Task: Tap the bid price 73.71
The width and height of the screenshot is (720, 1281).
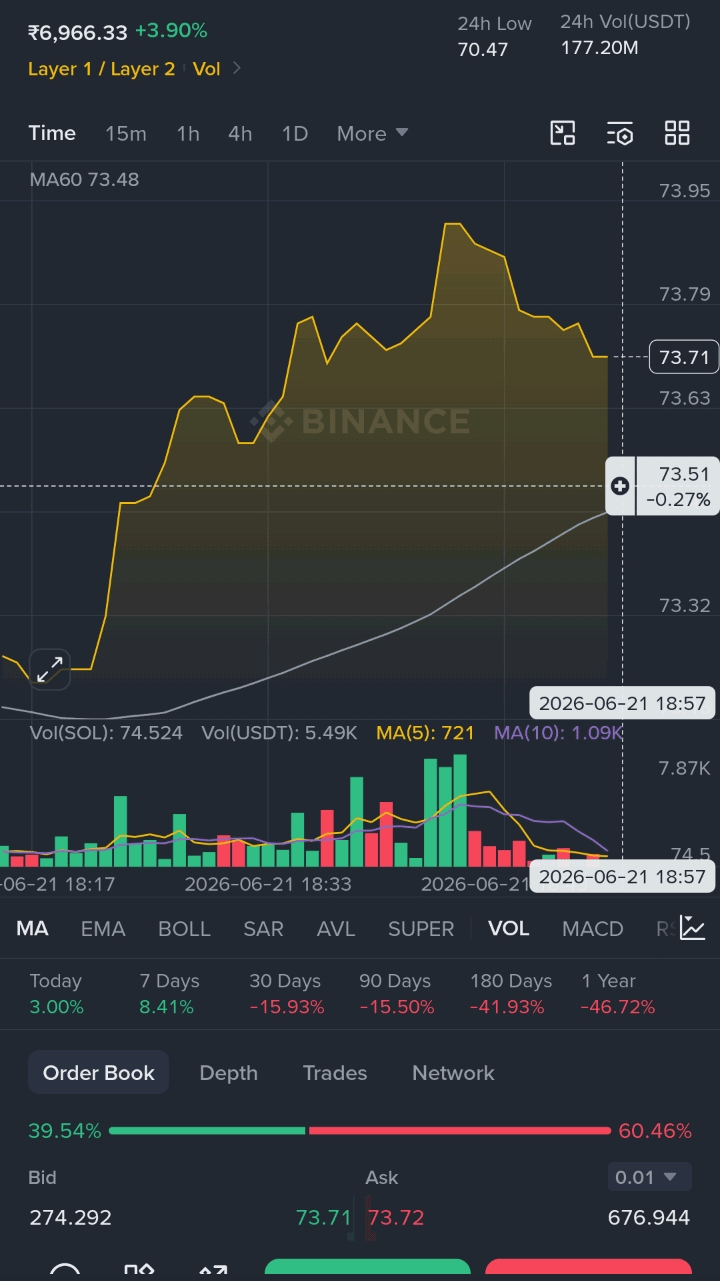Action: click(x=323, y=1217)
